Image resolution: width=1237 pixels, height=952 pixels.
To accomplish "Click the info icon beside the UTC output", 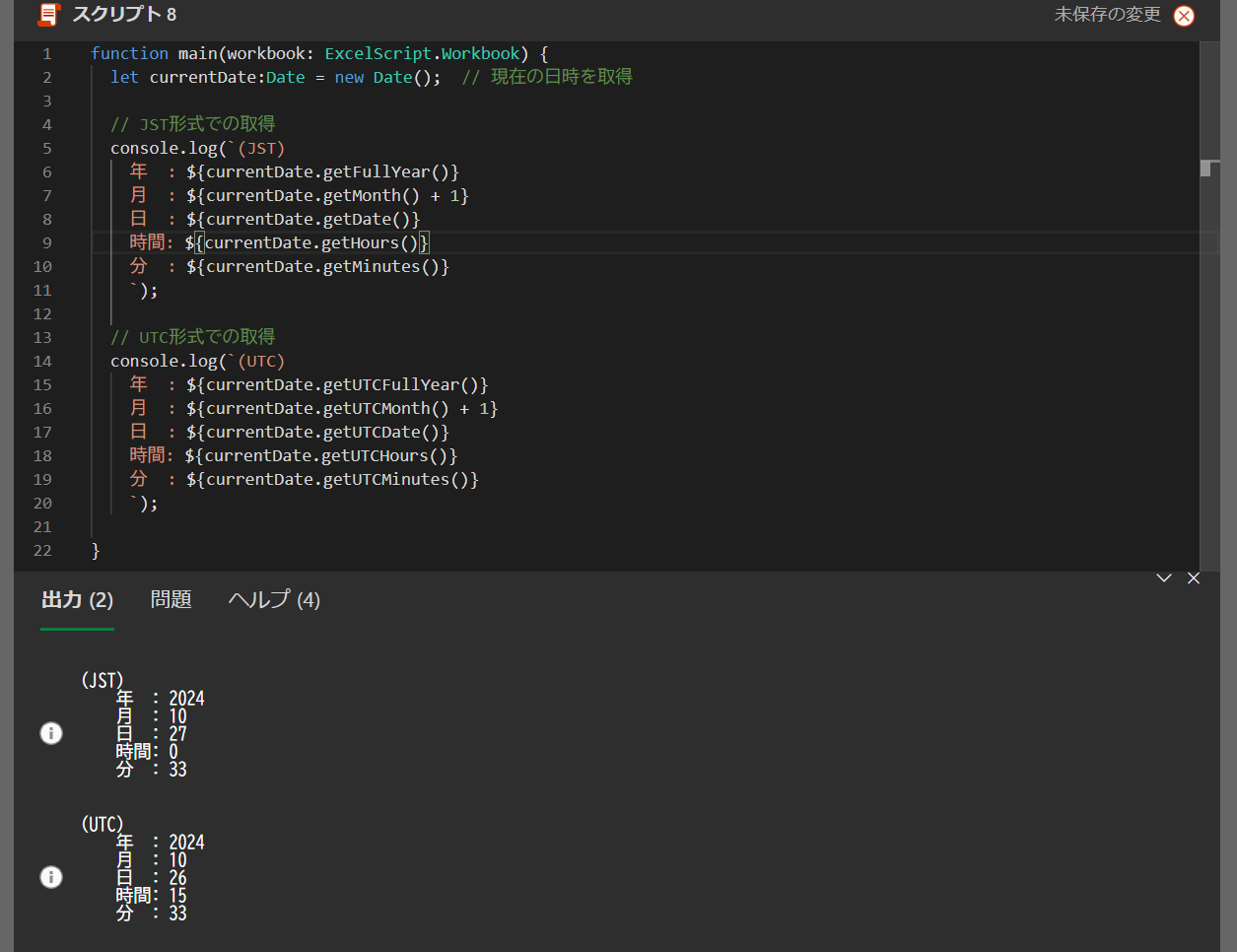I will coord(51,877).
